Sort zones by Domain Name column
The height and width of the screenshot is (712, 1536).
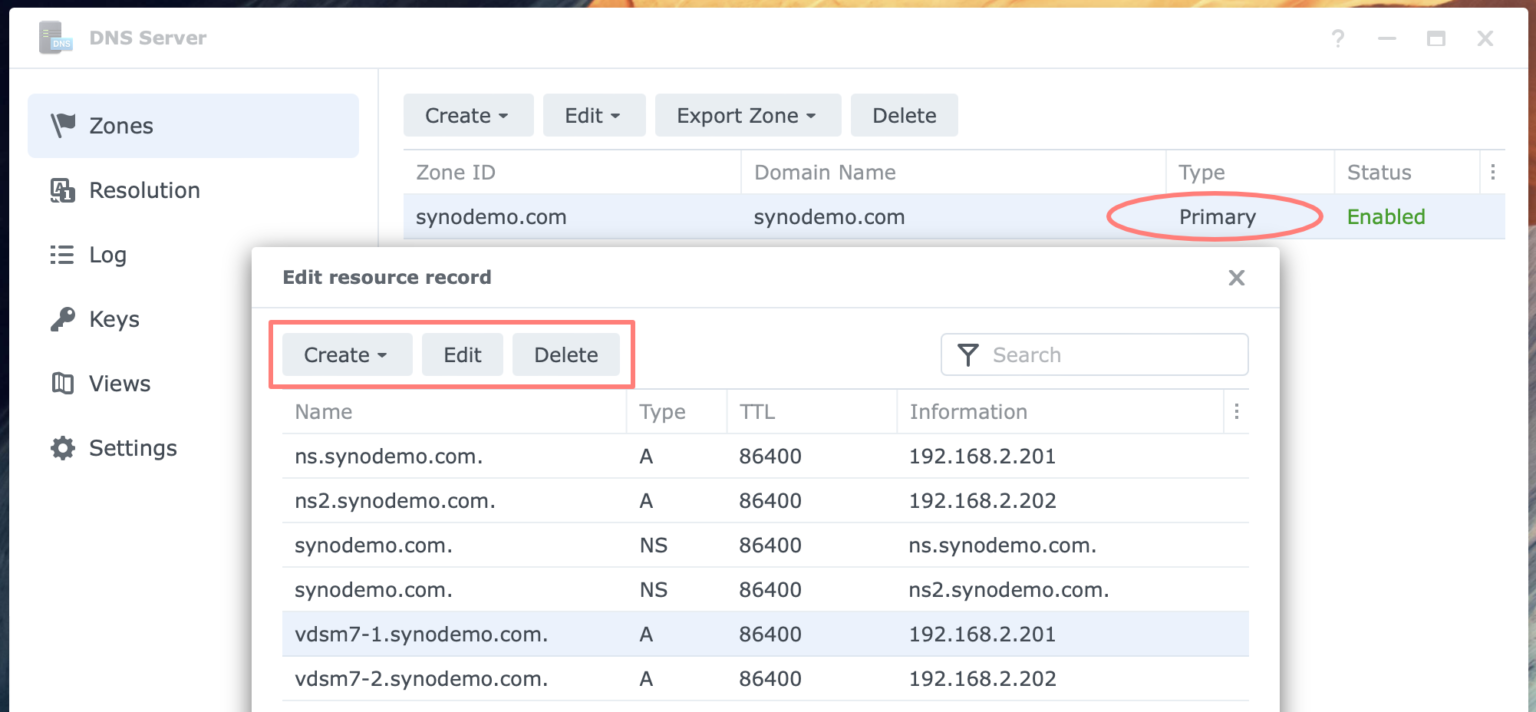tap(953, 172)
